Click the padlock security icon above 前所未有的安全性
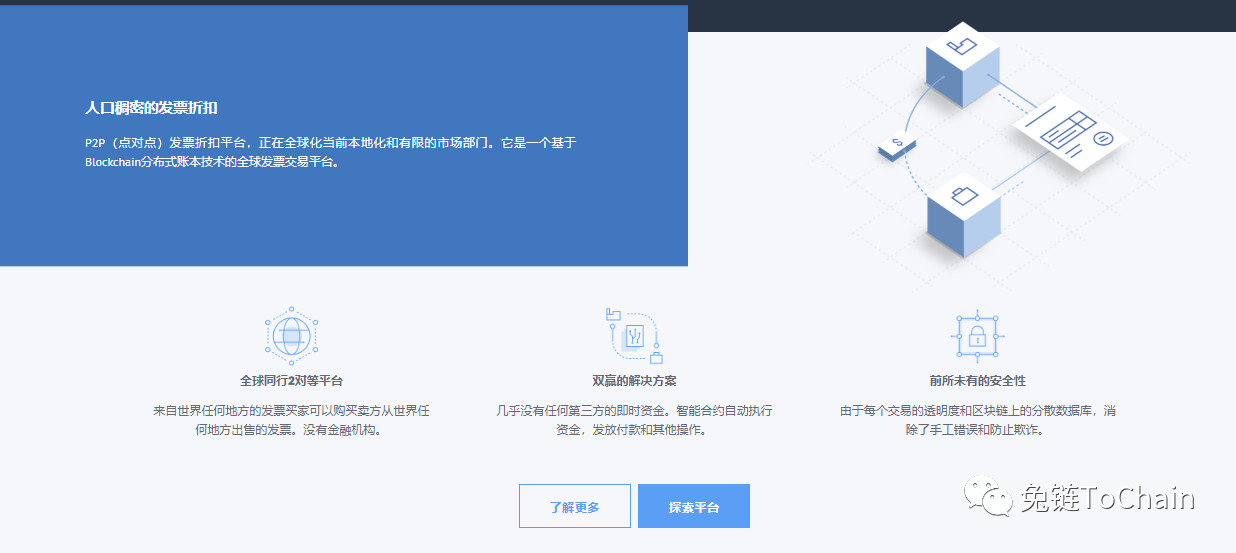The width and height of the screenshot is (1236, 553). (x=978, y=336)
